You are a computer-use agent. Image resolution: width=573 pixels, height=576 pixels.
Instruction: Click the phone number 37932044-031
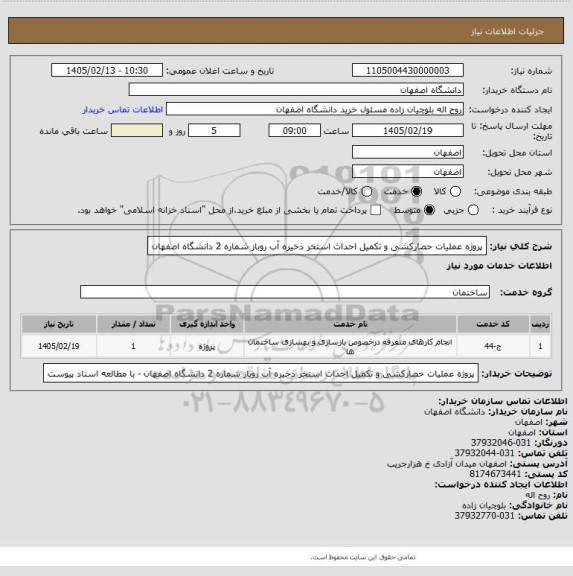[x=484, y=453]
